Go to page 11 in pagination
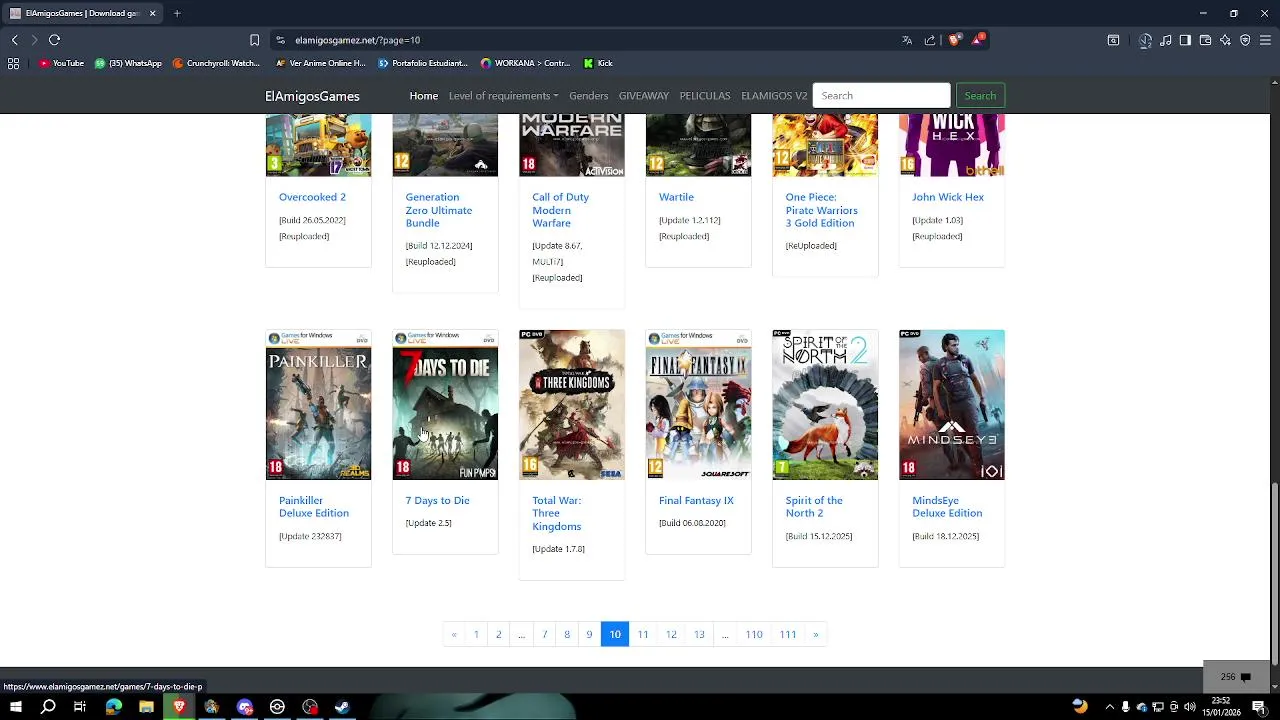The height and width of the screenshot is (720, 1280). click(643, 634)
